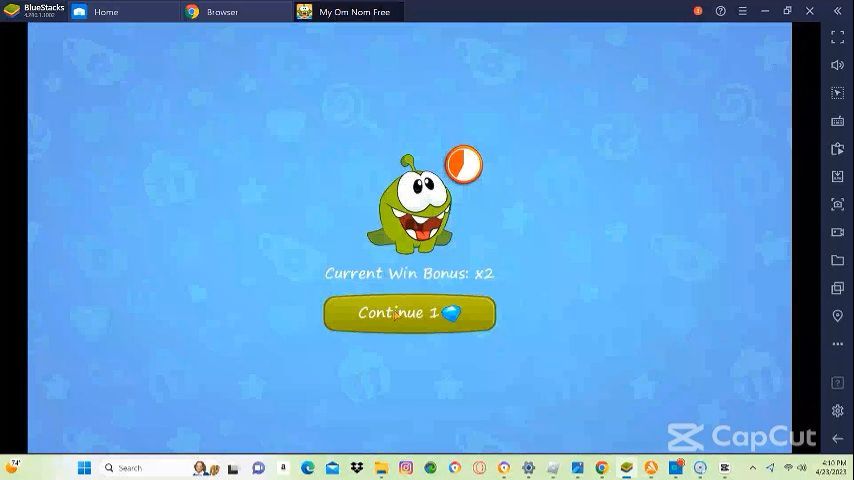The width and height of the screenshot is (854, 480).
Task: Open BlueStacks notification alert icon
Action: [698, 11]
